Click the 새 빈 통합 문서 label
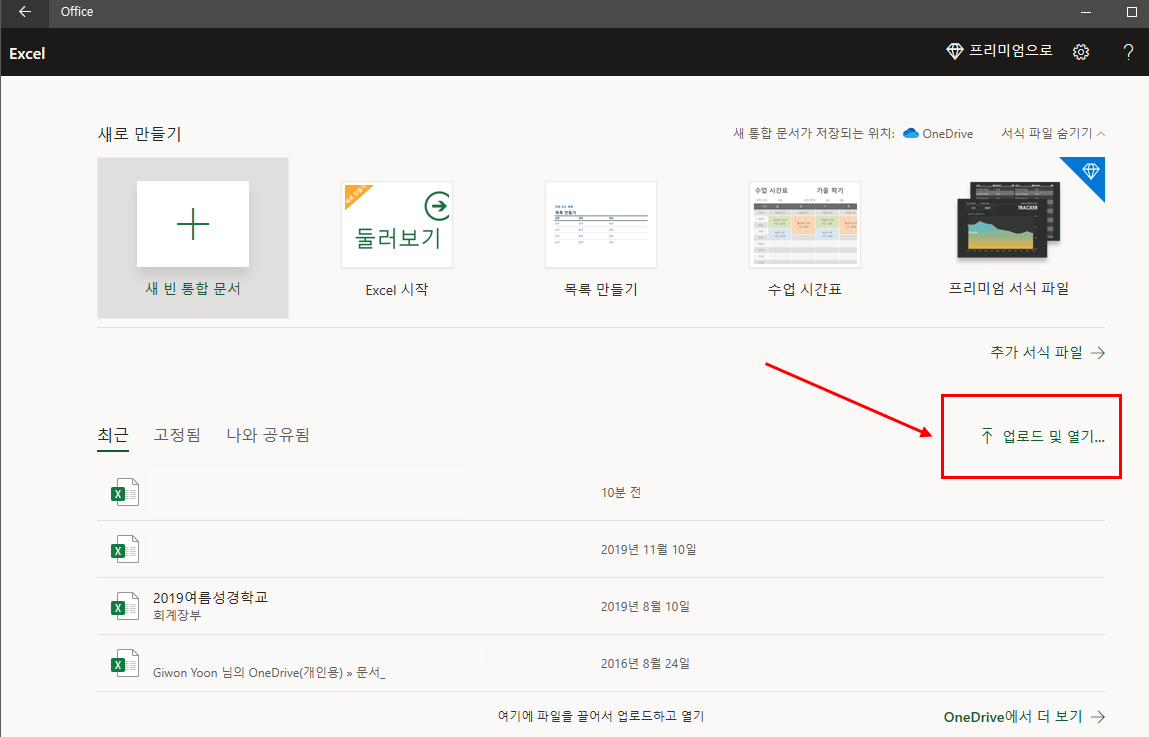This screenshot has height=737, width=1149. (x=193, y=289)
